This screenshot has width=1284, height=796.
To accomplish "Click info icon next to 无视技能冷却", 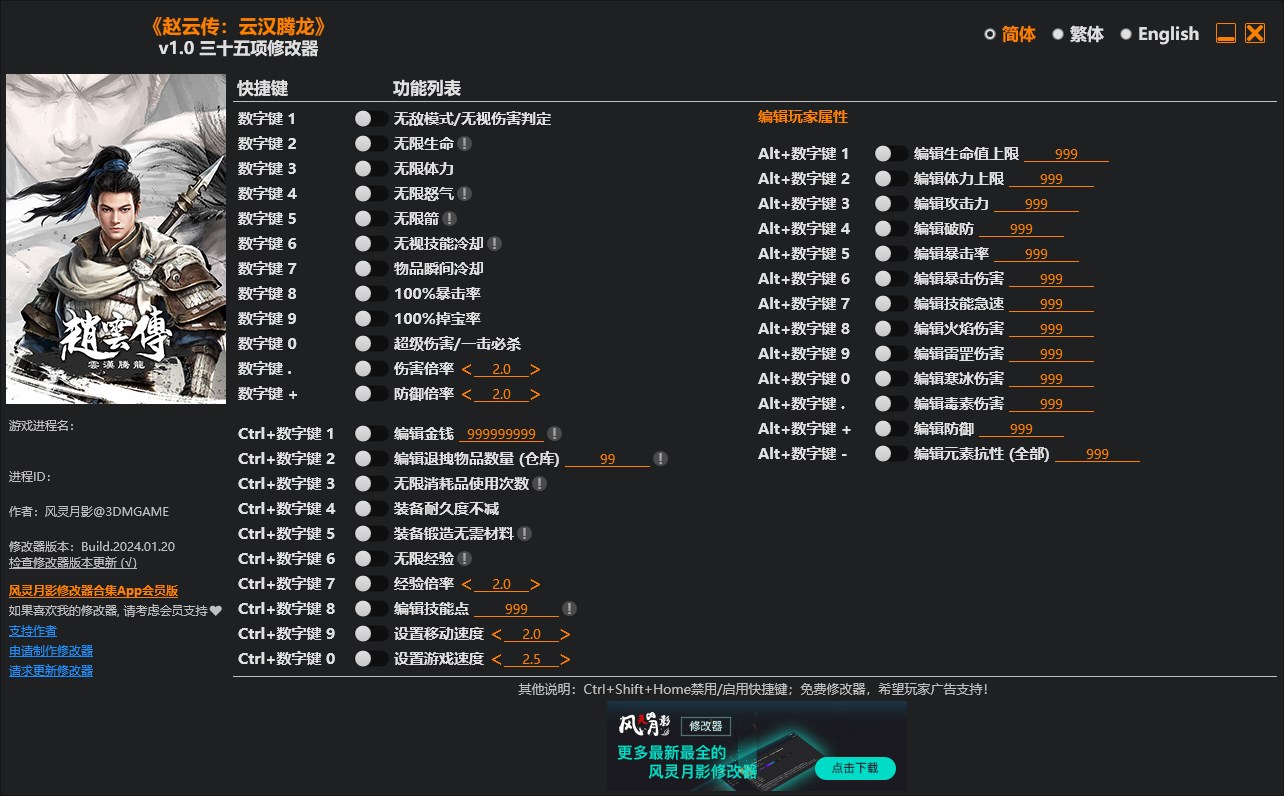I will click(x=495, y=244).
